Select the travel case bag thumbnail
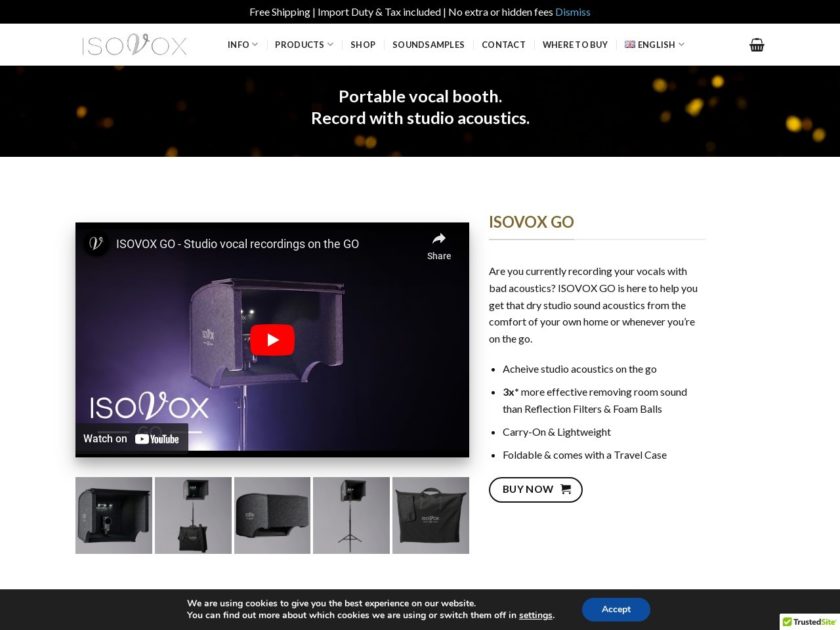Screen dimensions: 840x630 430,515
